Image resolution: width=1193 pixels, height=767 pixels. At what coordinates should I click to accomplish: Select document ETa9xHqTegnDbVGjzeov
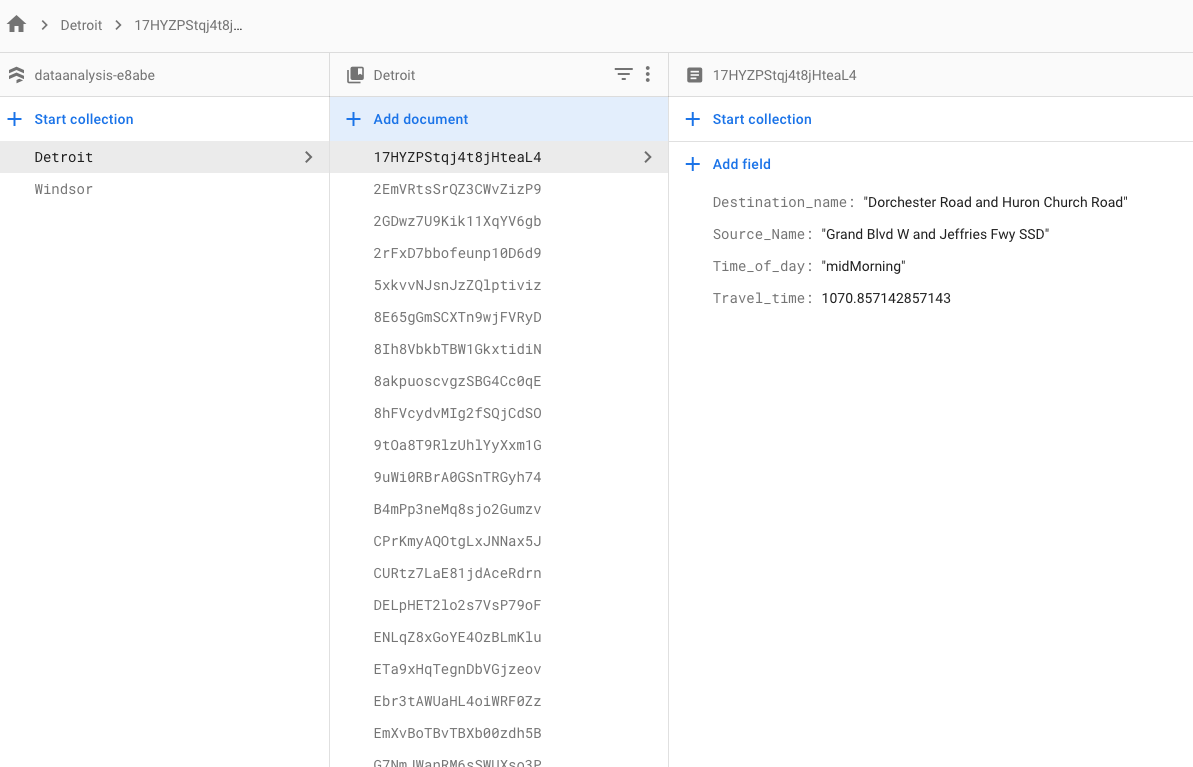tap(457, 669)
